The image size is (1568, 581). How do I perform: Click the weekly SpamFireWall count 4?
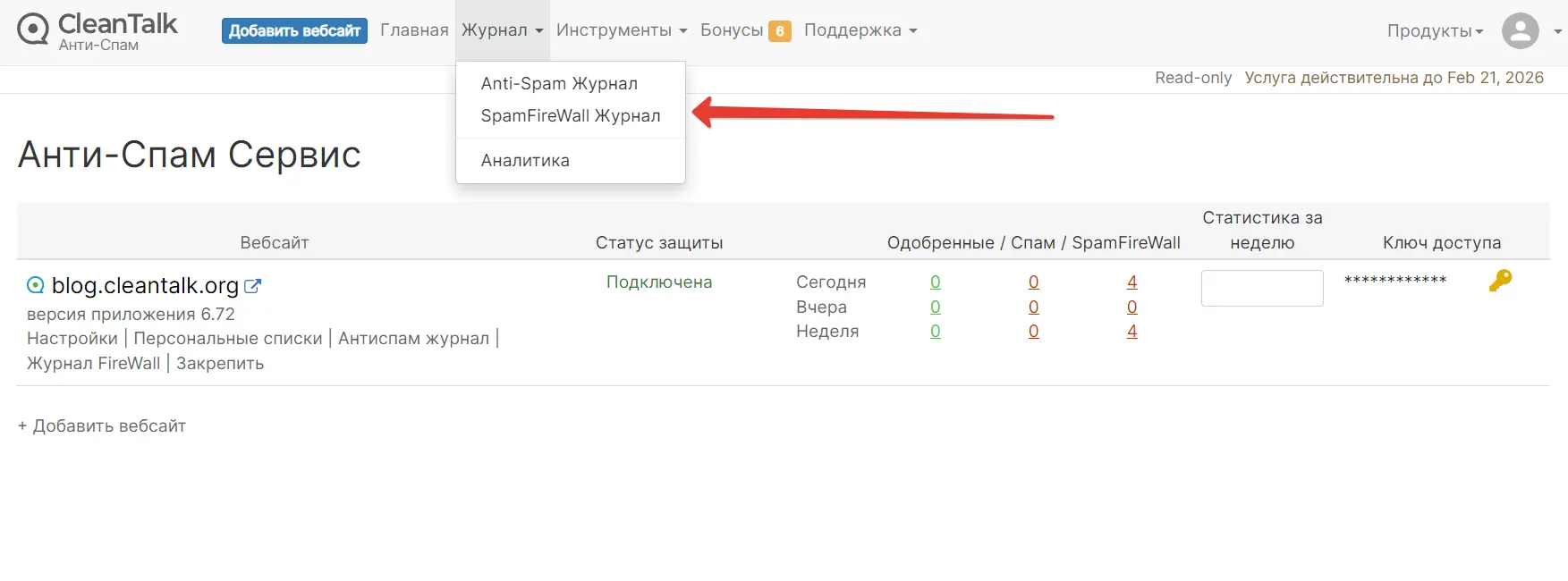coord(1132,331)
